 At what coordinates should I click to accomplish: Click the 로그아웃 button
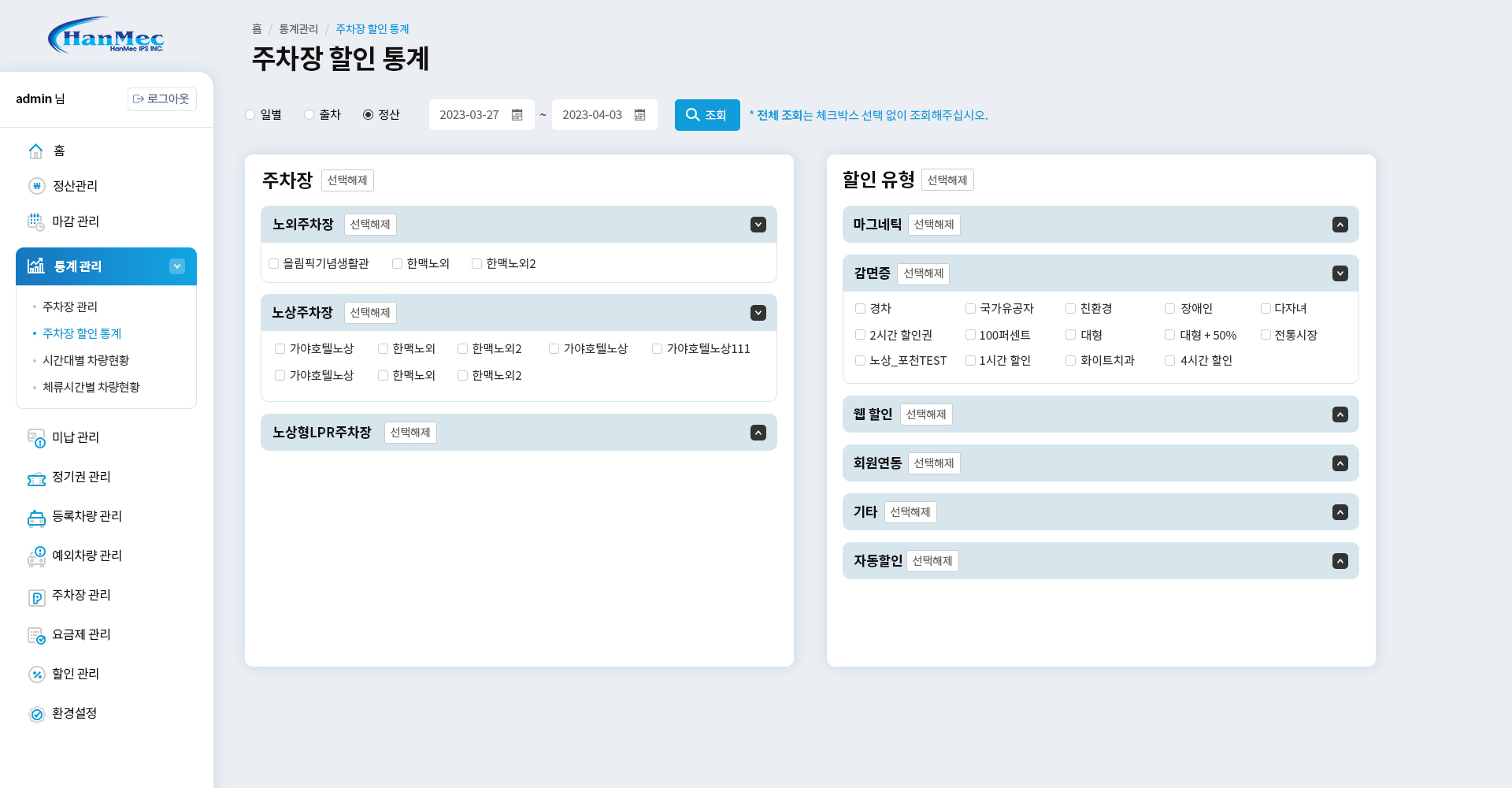pyautogui.click(x=161, y=98)
